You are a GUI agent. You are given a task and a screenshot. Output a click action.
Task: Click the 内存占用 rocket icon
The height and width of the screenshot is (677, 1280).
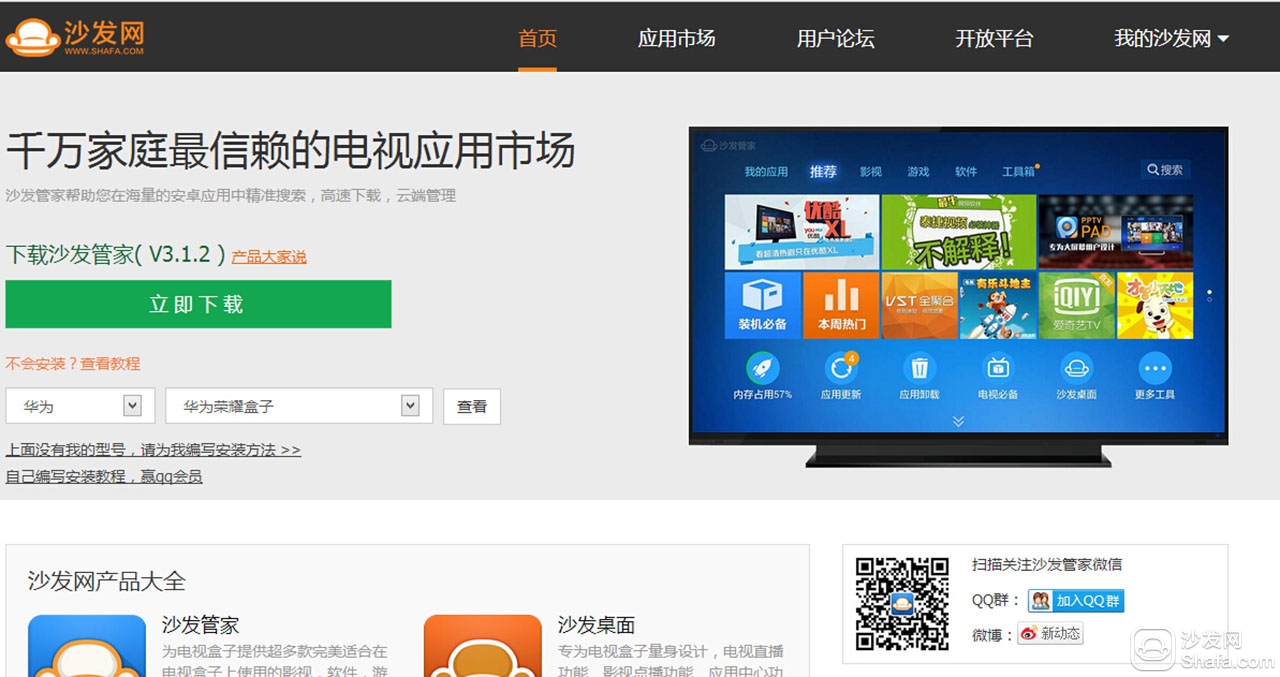click(763, 368)
